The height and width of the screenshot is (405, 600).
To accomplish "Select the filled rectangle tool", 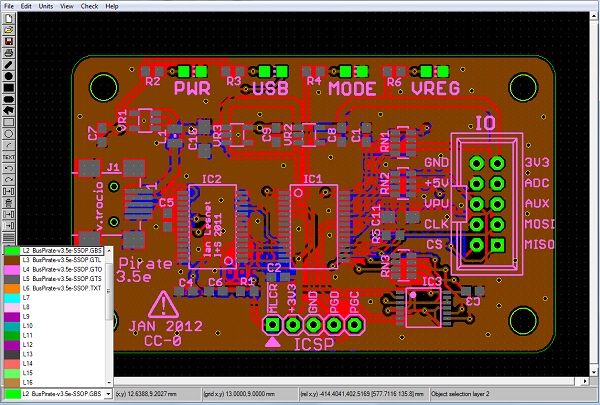I will tap(8, 87).
